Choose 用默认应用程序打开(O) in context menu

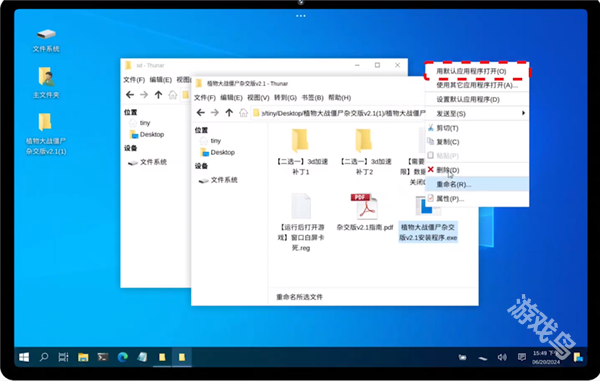pos(477,71)
